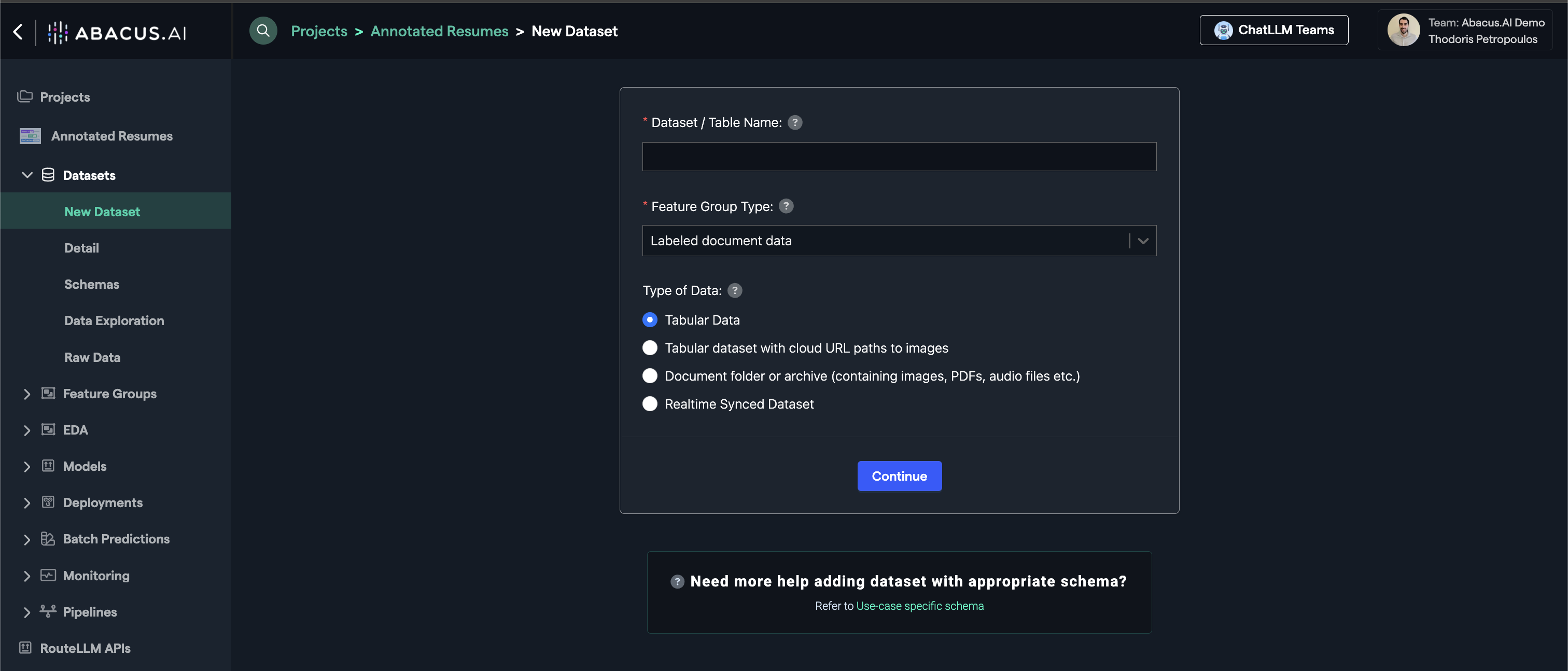Switch to the Schemas page

(91, 284)
